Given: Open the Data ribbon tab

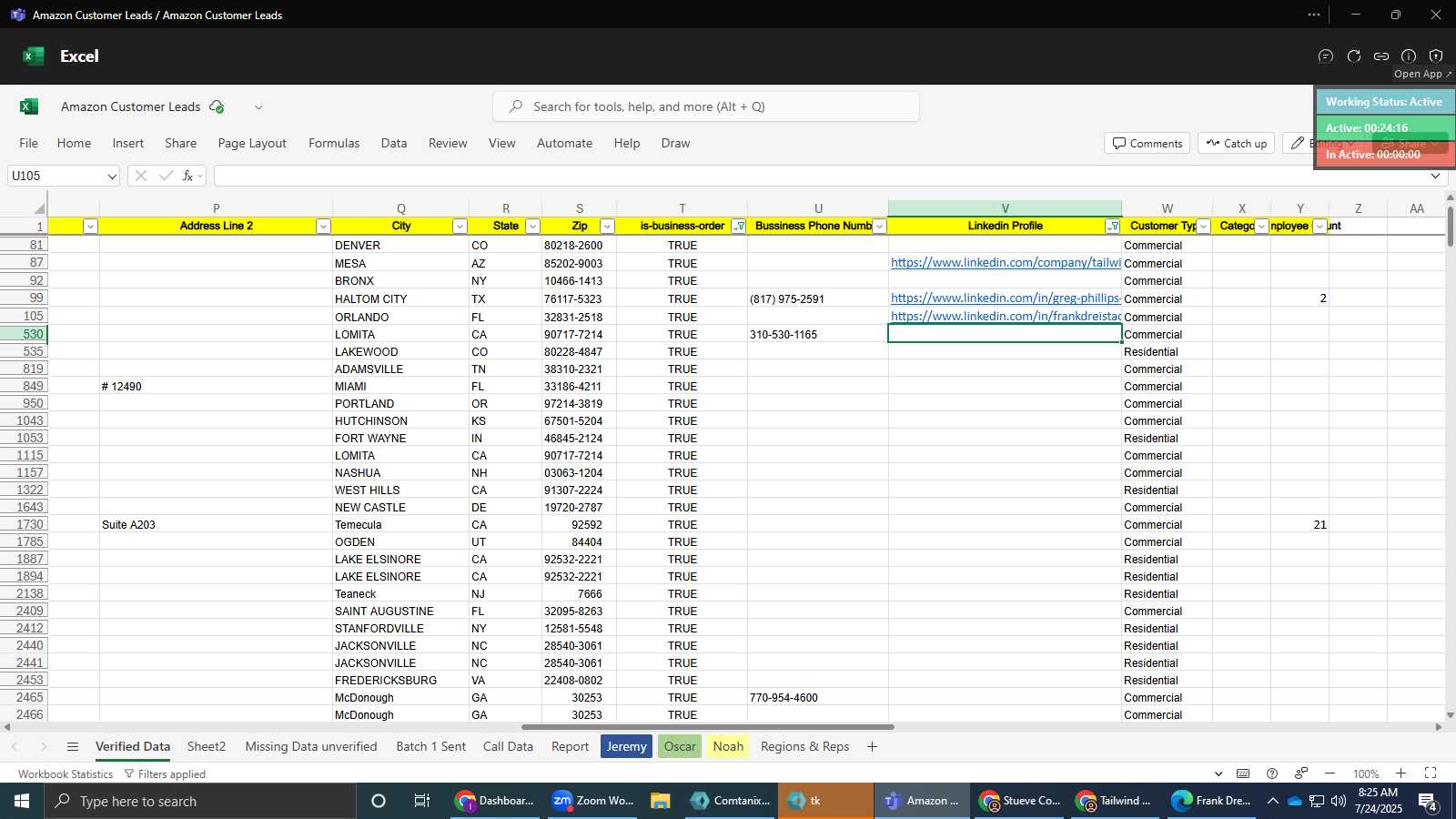Looking at the screenshot, I should click(x=394, y=143).
